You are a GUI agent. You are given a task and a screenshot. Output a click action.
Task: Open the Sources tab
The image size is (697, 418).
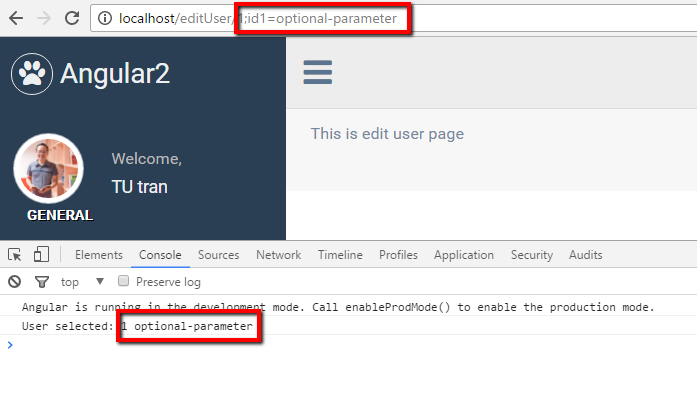(x=218, y=255)
